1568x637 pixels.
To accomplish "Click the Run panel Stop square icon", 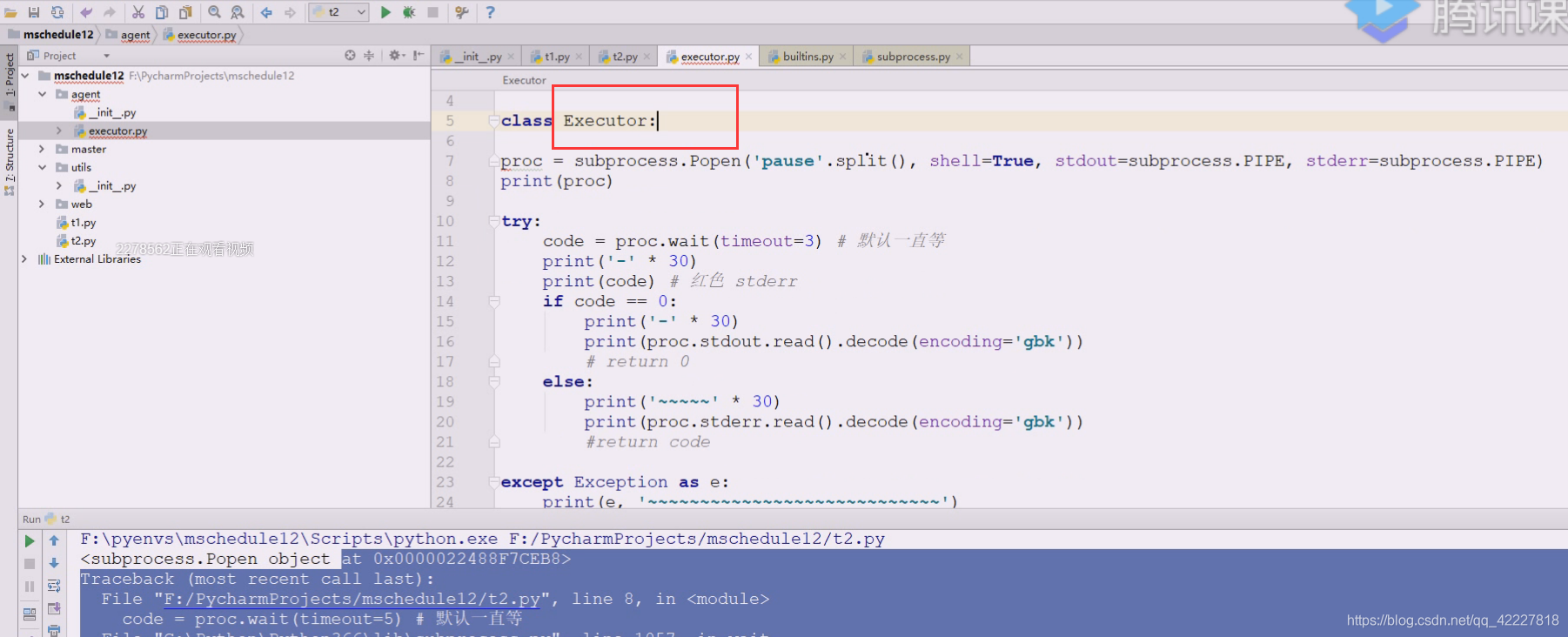I will click(x=30, y=564).
